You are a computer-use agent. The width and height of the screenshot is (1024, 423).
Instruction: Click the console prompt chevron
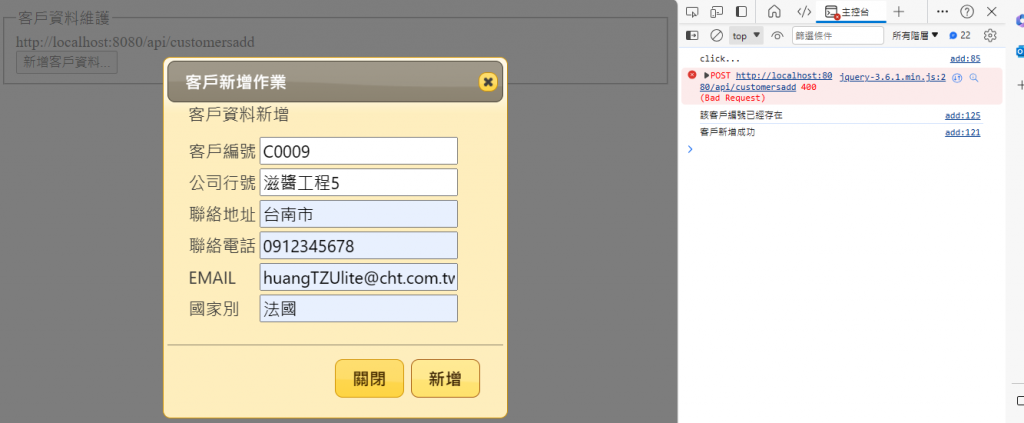[x=691, y=149]
